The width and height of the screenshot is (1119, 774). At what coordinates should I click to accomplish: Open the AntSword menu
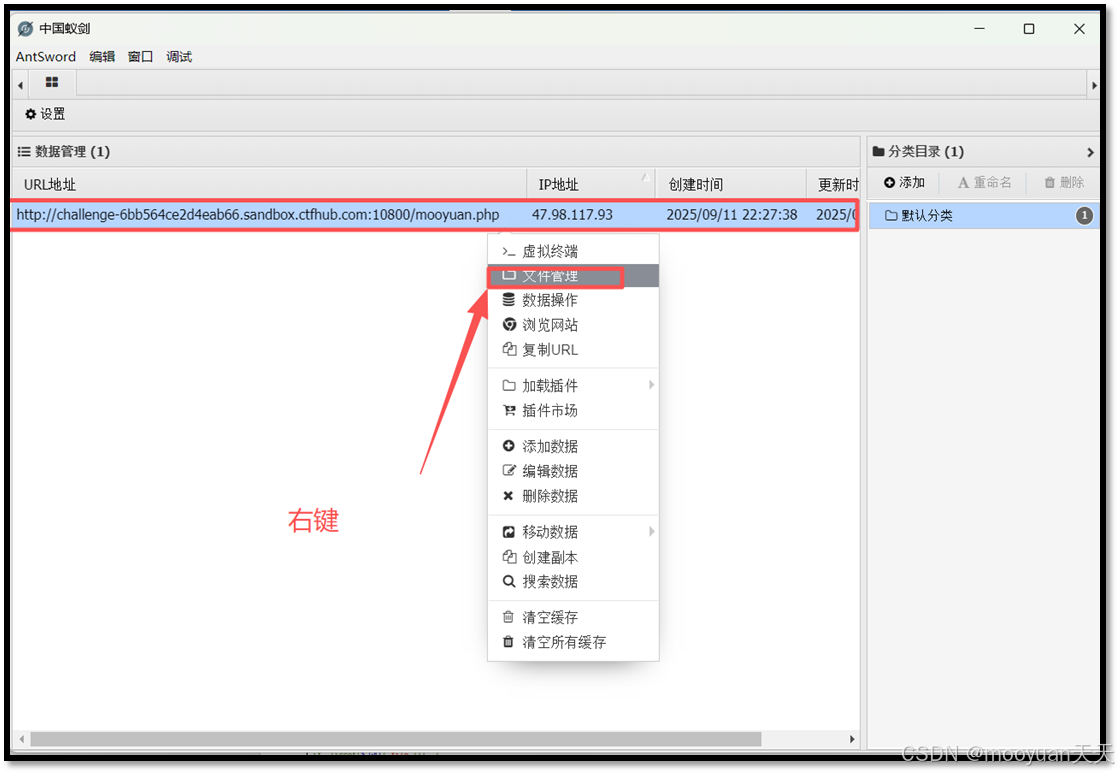pyautogui.click(x=46, y=57)
